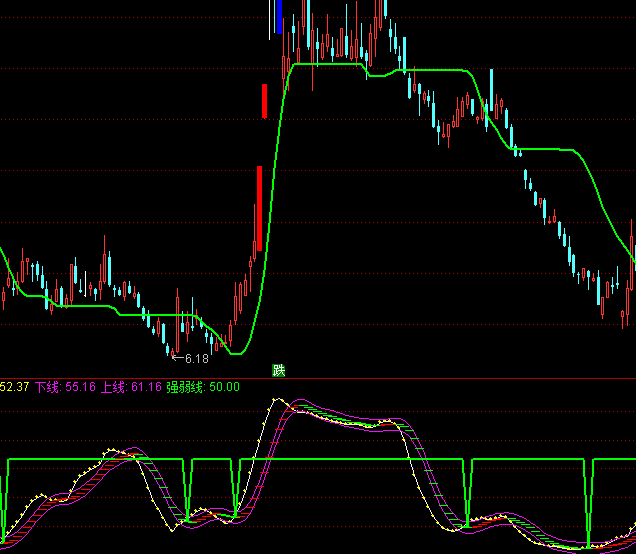Click the last green downward spike in indicator
This screenshot has height=554, width=636.
[590, 500]
